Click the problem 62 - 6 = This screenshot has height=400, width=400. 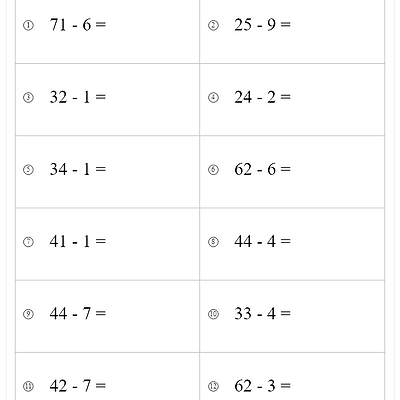[262, 169]
